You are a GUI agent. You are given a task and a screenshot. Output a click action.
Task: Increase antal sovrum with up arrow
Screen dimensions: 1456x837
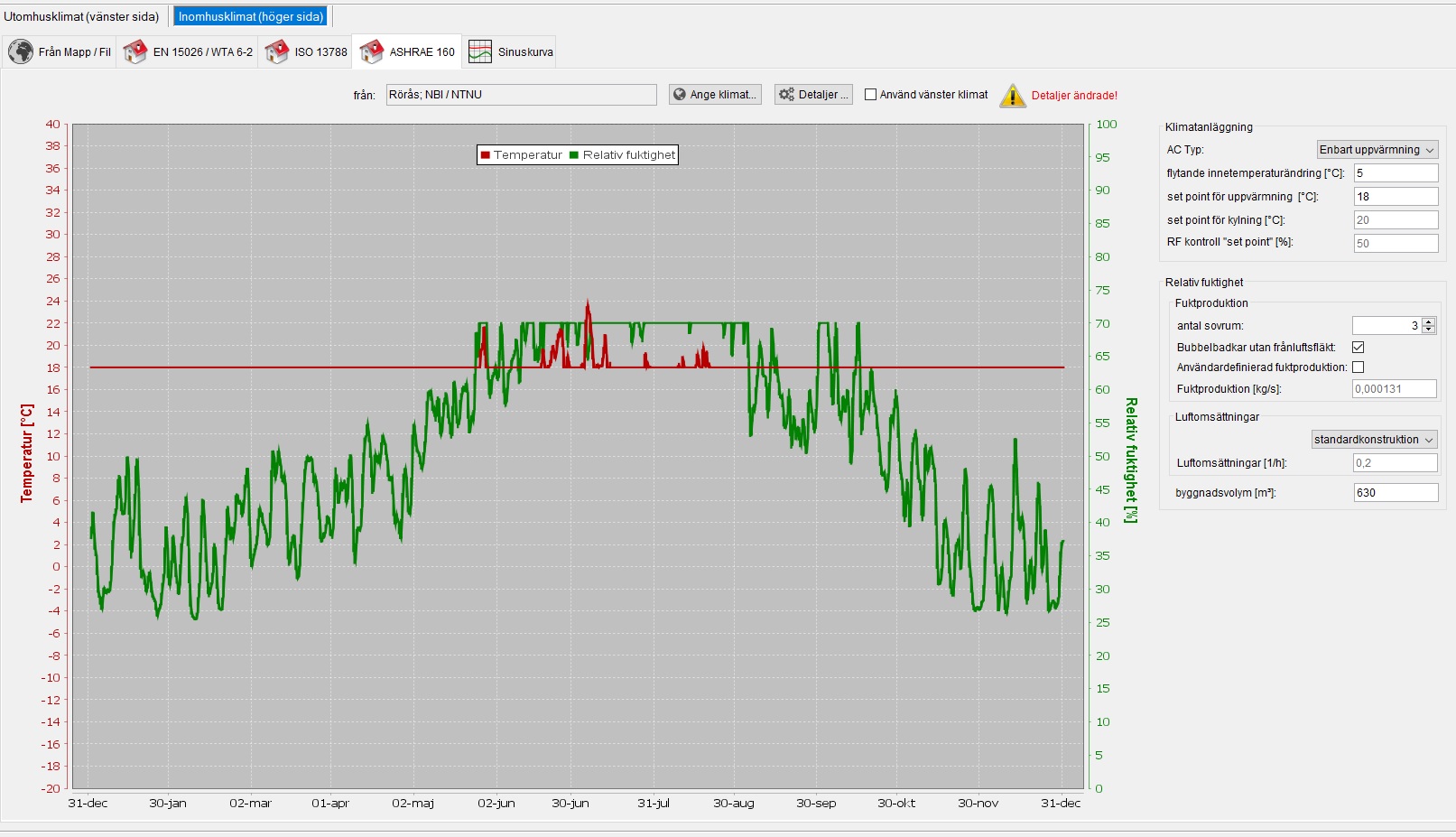tap(1428, 321)
